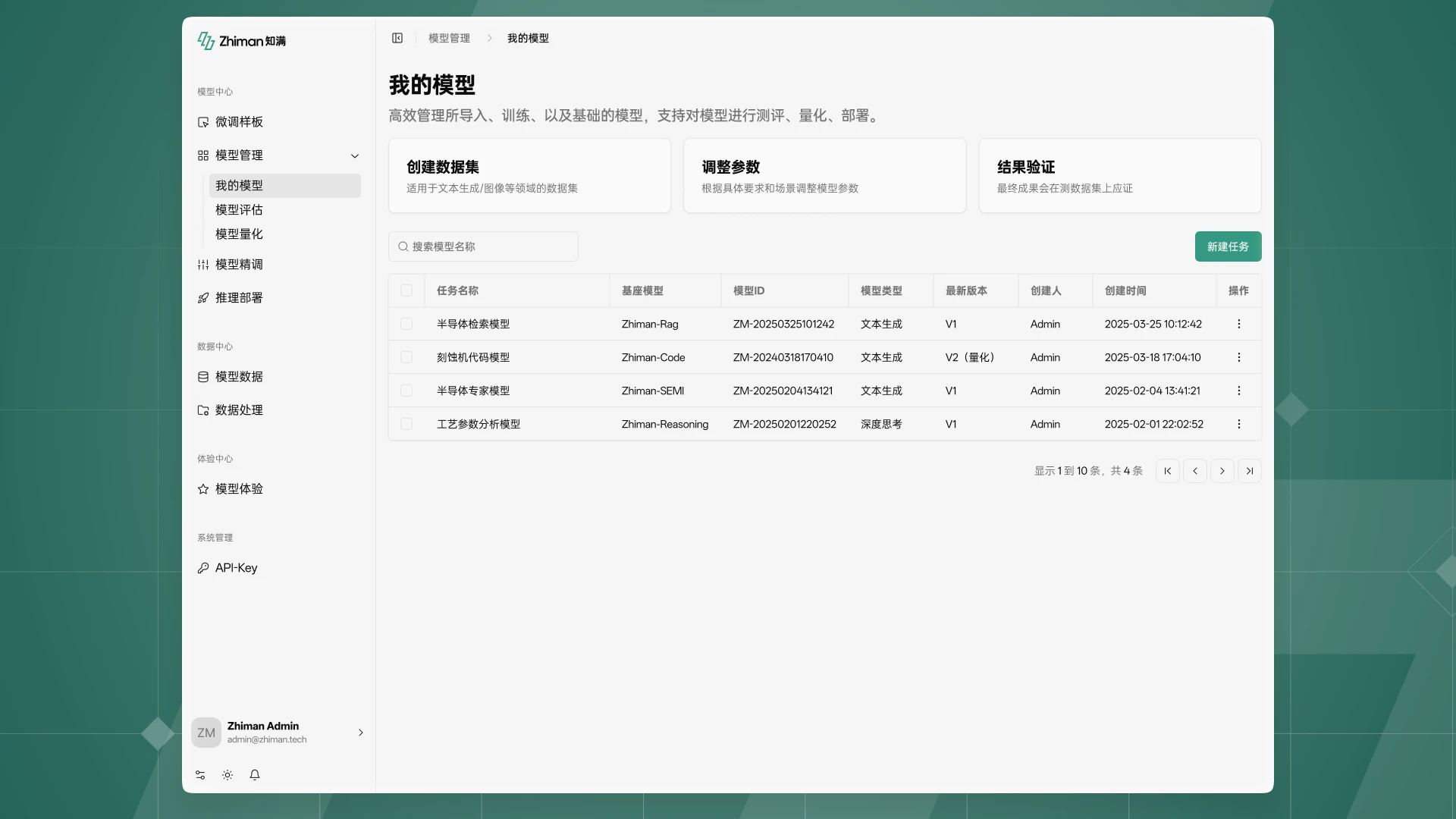Go to the next page
The width and height of the screenshot is (1456, 819).
[x=1222, y=471]
